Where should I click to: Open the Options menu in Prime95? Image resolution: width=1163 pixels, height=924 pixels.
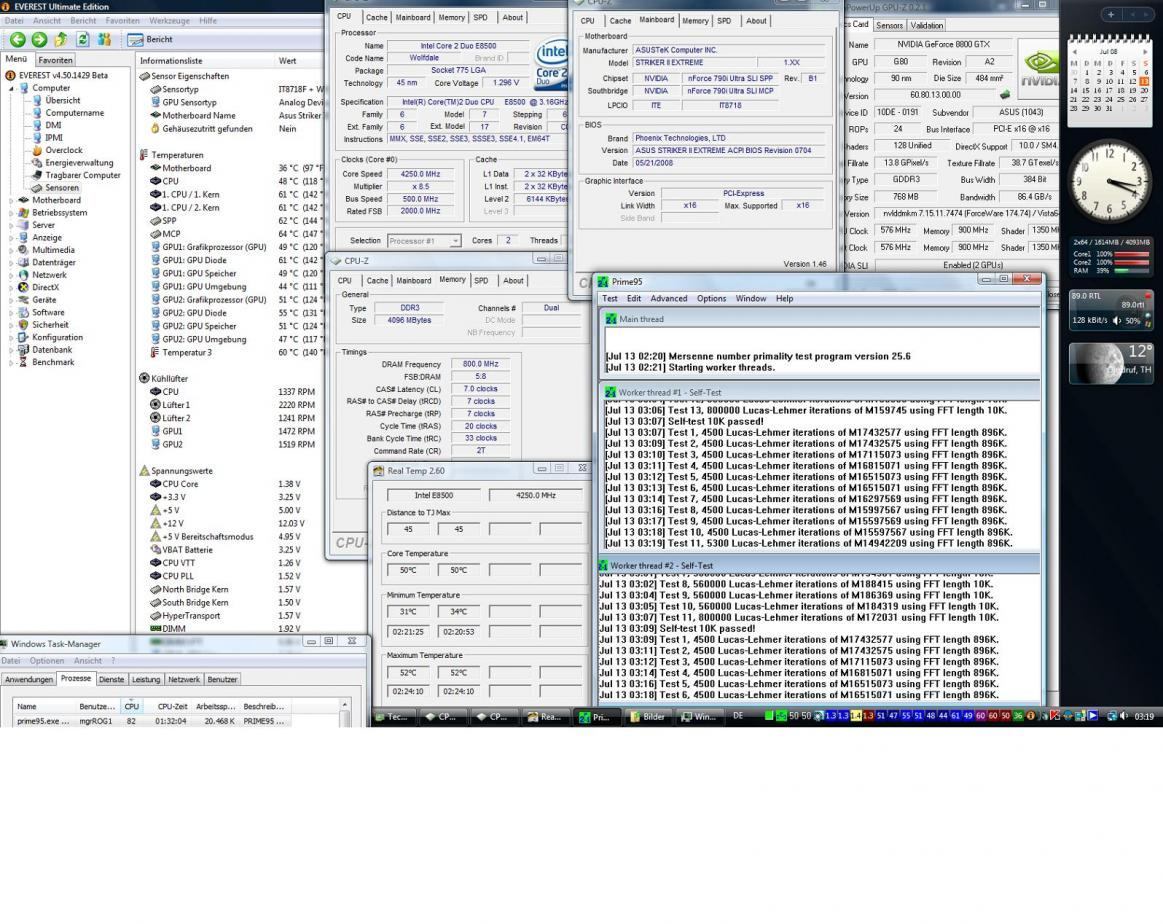(711, 299)
